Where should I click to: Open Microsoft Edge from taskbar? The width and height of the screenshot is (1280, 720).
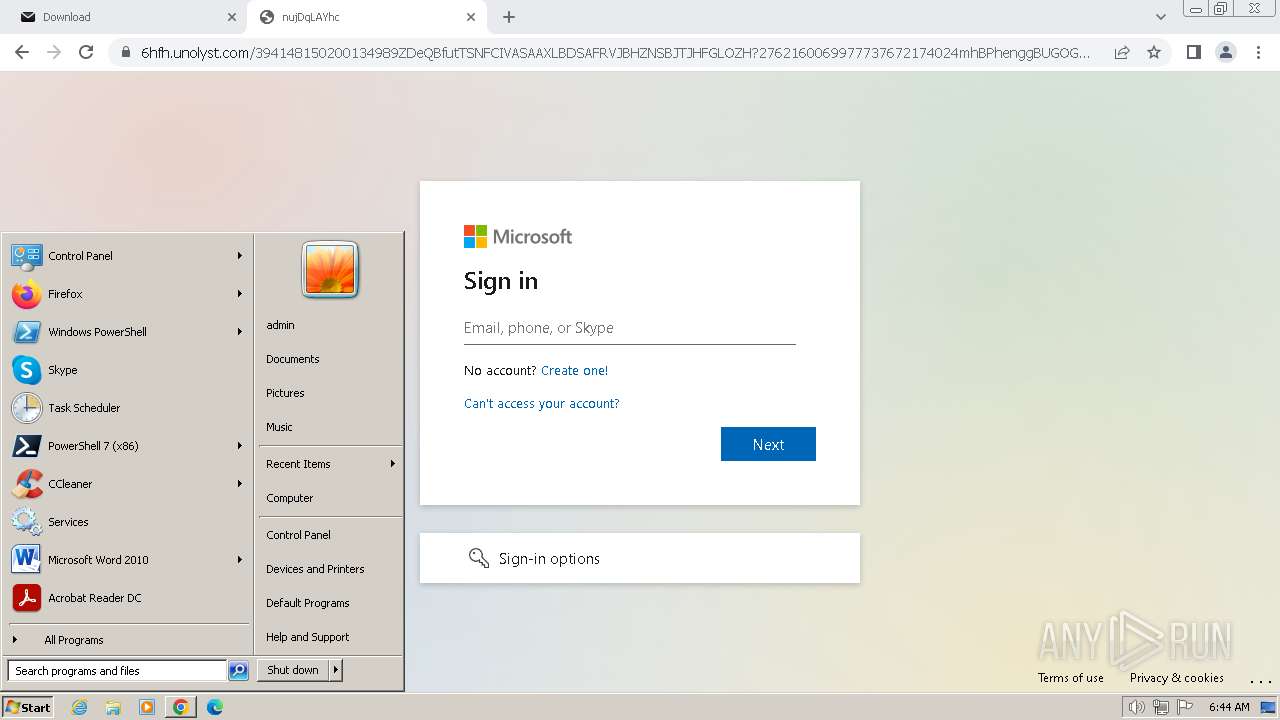coord(215,707)
